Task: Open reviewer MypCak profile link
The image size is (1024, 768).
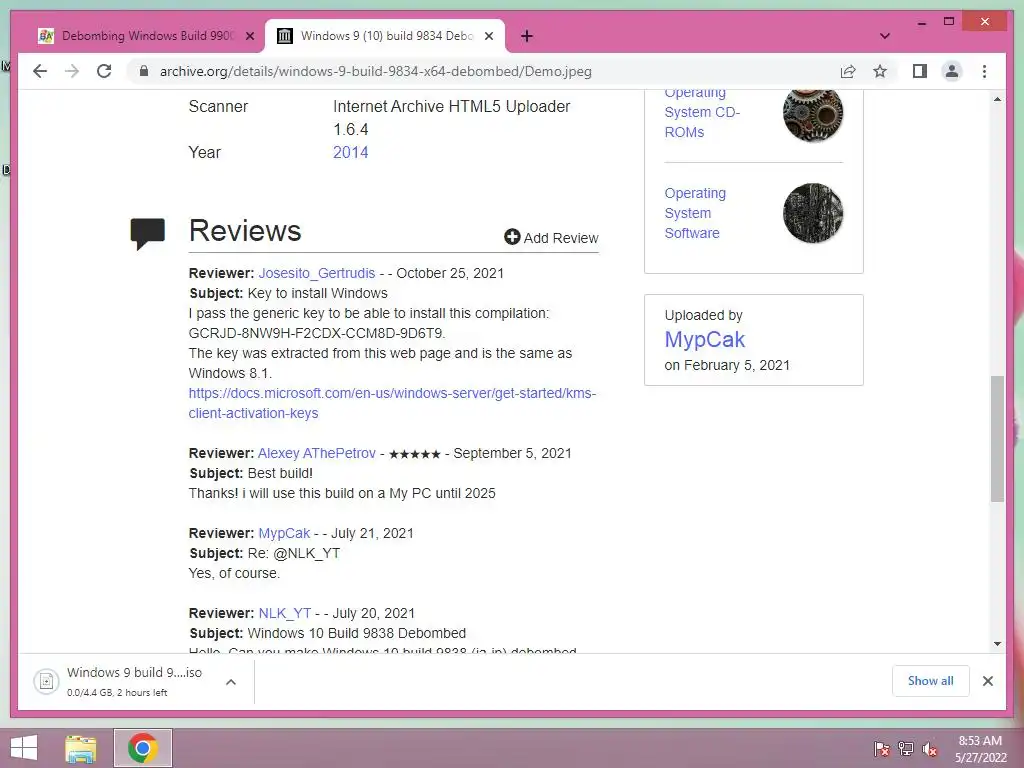Action: [x=284, y=534]
